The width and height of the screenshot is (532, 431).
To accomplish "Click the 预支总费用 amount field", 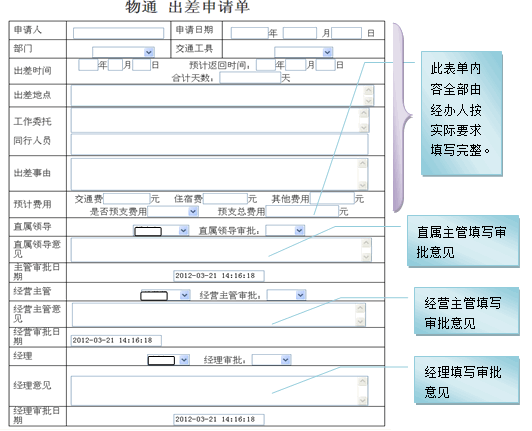I will [x=303, y=211].
